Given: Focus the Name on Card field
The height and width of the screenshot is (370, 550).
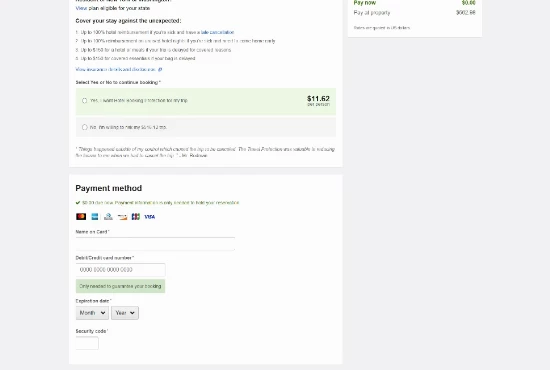Looking at the screenshot, I should 155,244.
